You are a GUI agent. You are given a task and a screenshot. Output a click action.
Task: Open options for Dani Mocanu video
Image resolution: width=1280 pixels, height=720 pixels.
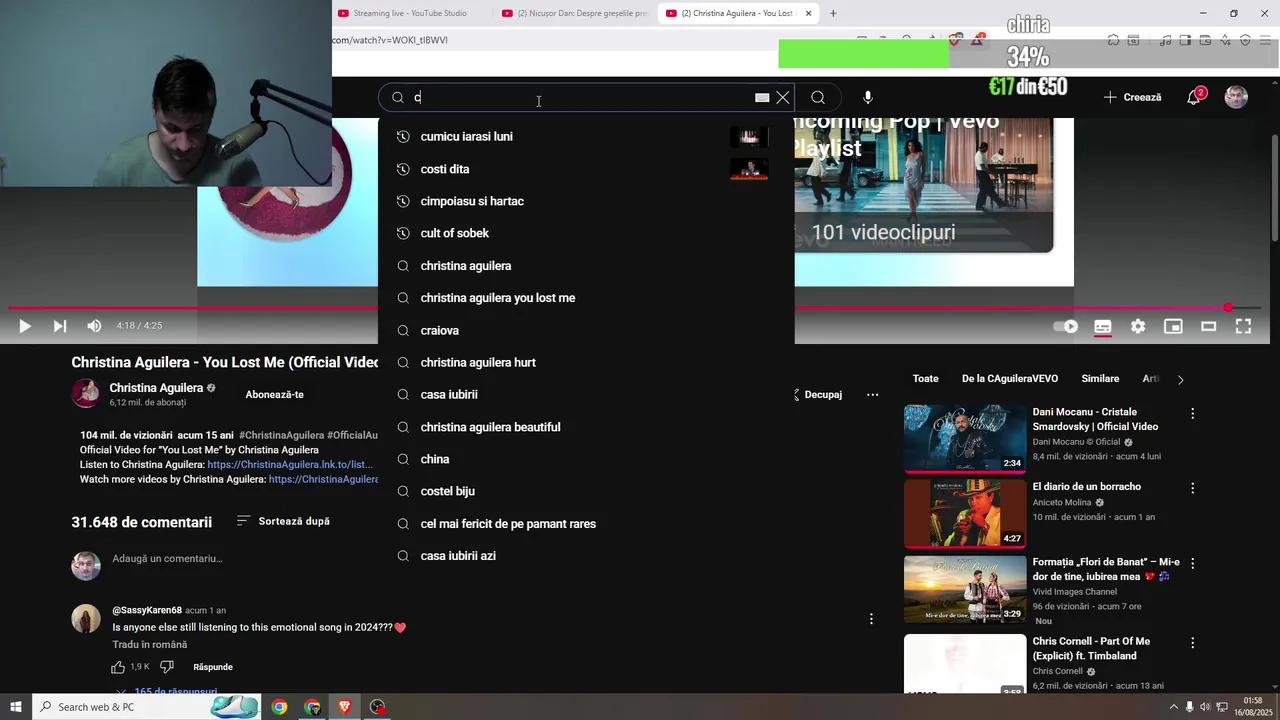(x=1192, y=413)
